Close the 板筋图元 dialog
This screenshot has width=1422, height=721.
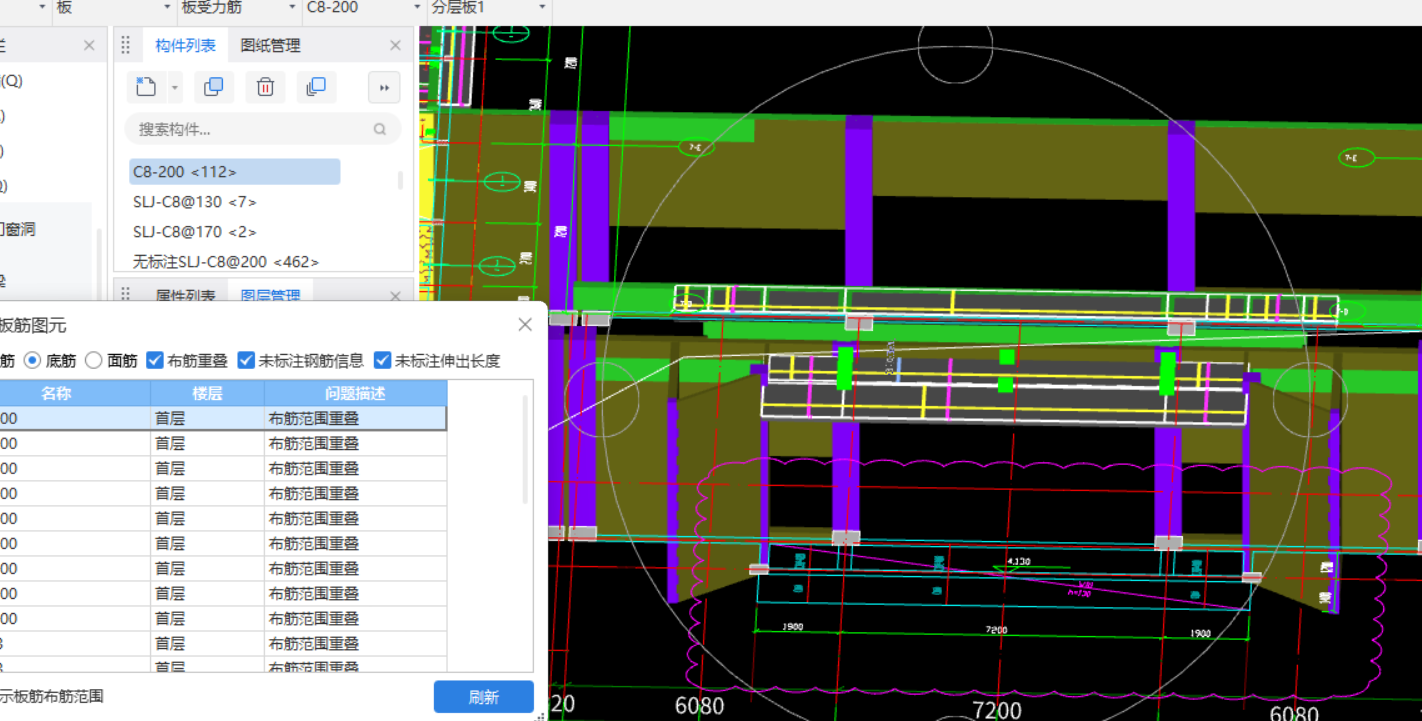click(x=525, y=325)
